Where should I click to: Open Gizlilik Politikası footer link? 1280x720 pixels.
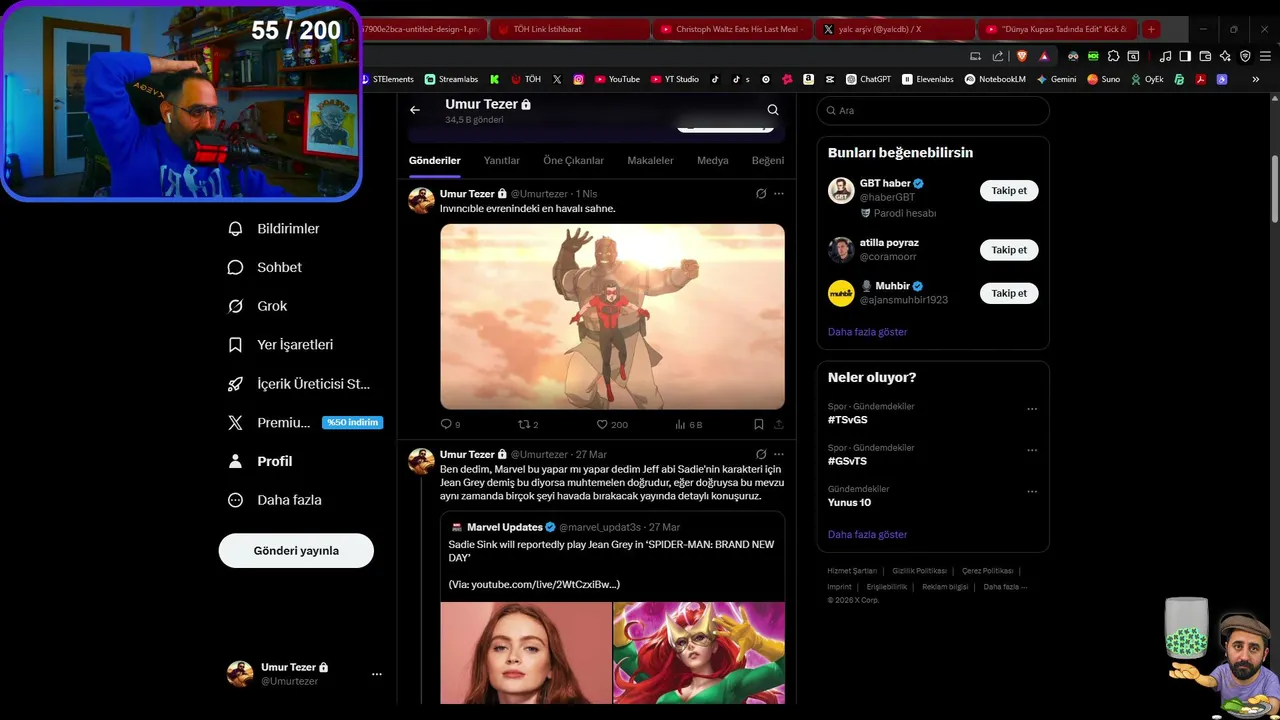tap(919, 571)
